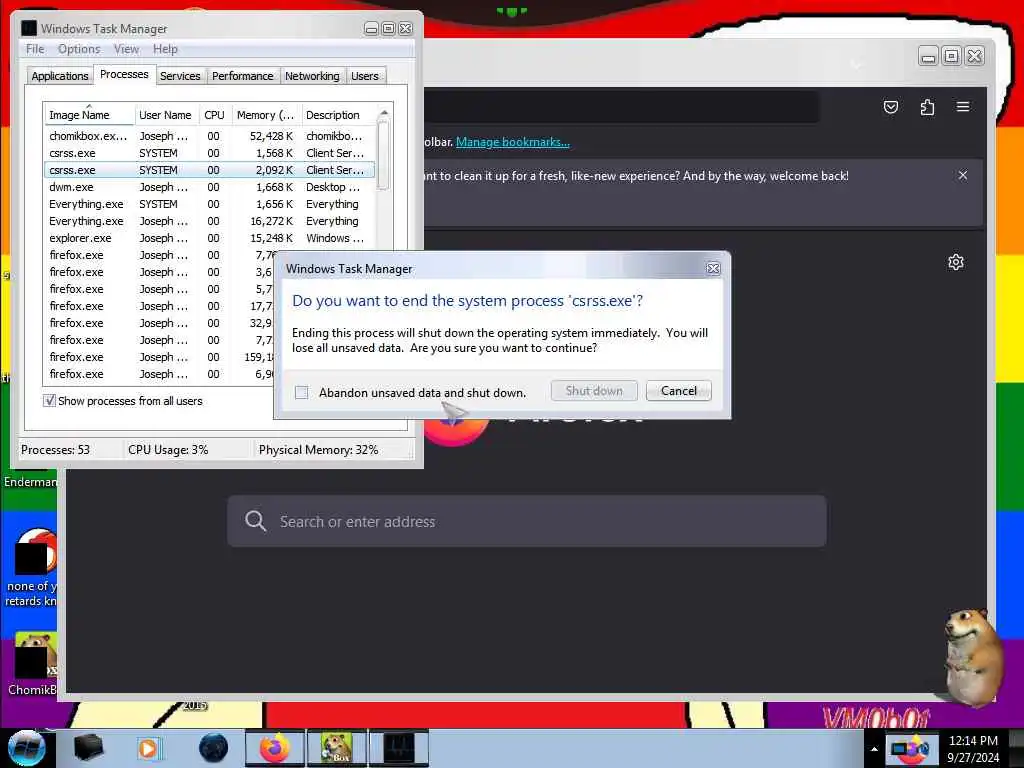Select csrss.exe row using 1,568 K

click(209, 153)
